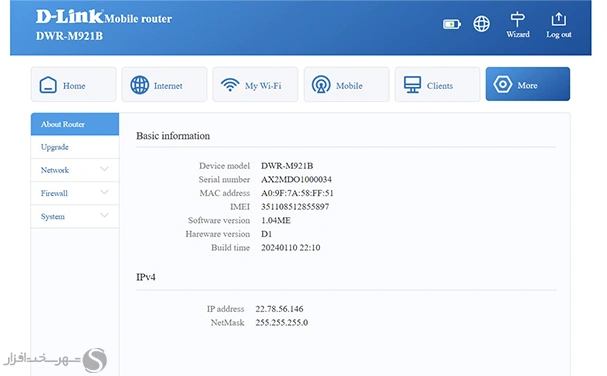
Task: Click the IMEI label
Action: tap(240, 207)
